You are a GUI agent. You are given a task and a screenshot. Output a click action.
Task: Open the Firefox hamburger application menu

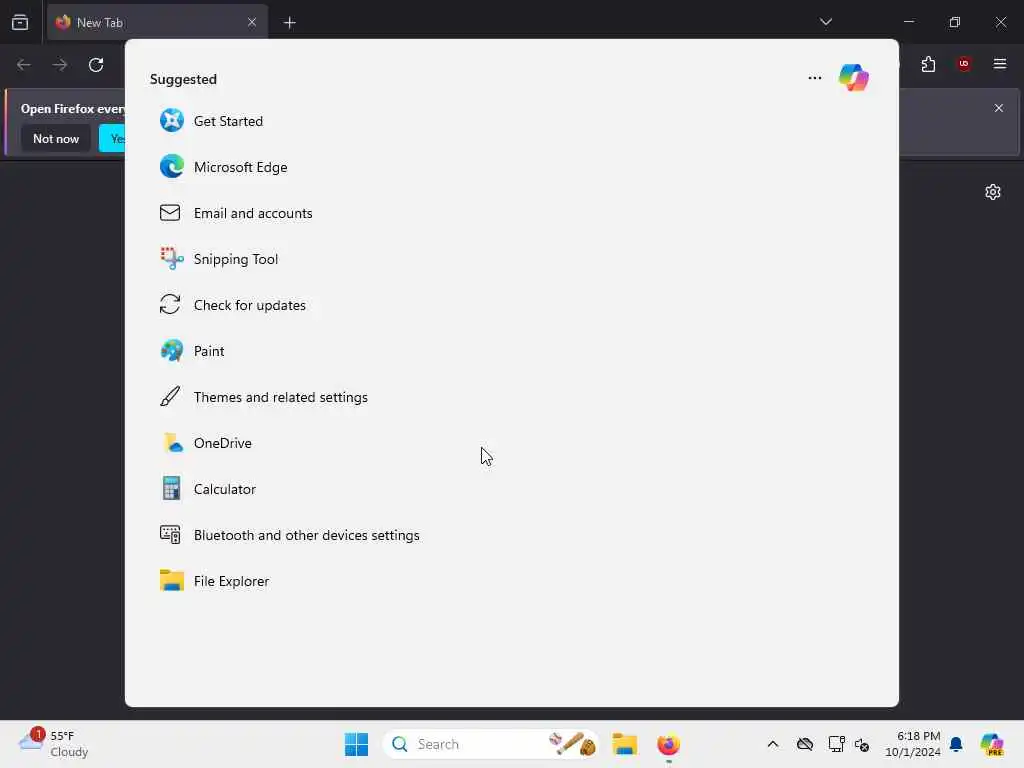coord(999,64)
